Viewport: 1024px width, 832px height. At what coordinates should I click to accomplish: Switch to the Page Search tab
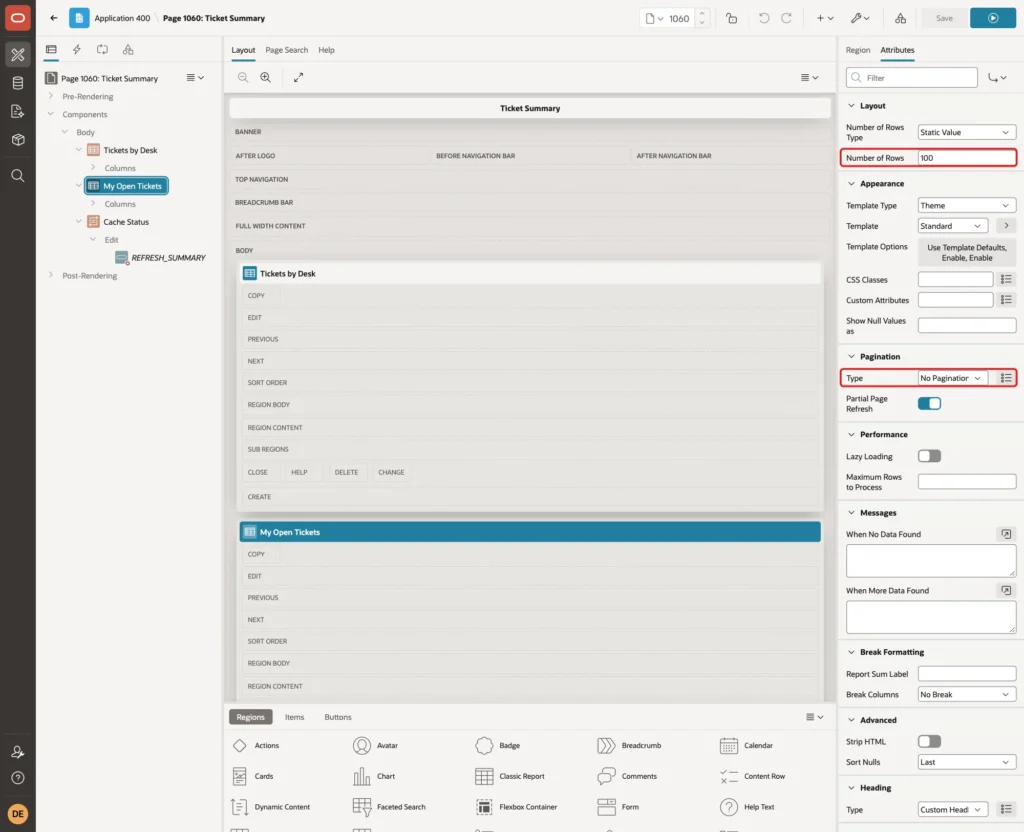point(286,50)
